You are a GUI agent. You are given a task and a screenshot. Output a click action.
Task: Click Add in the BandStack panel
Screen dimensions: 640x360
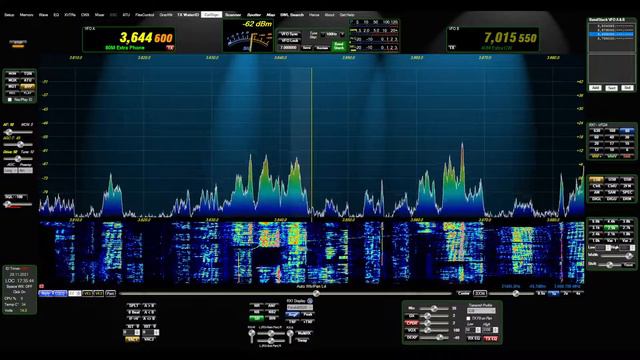point(595,88)
